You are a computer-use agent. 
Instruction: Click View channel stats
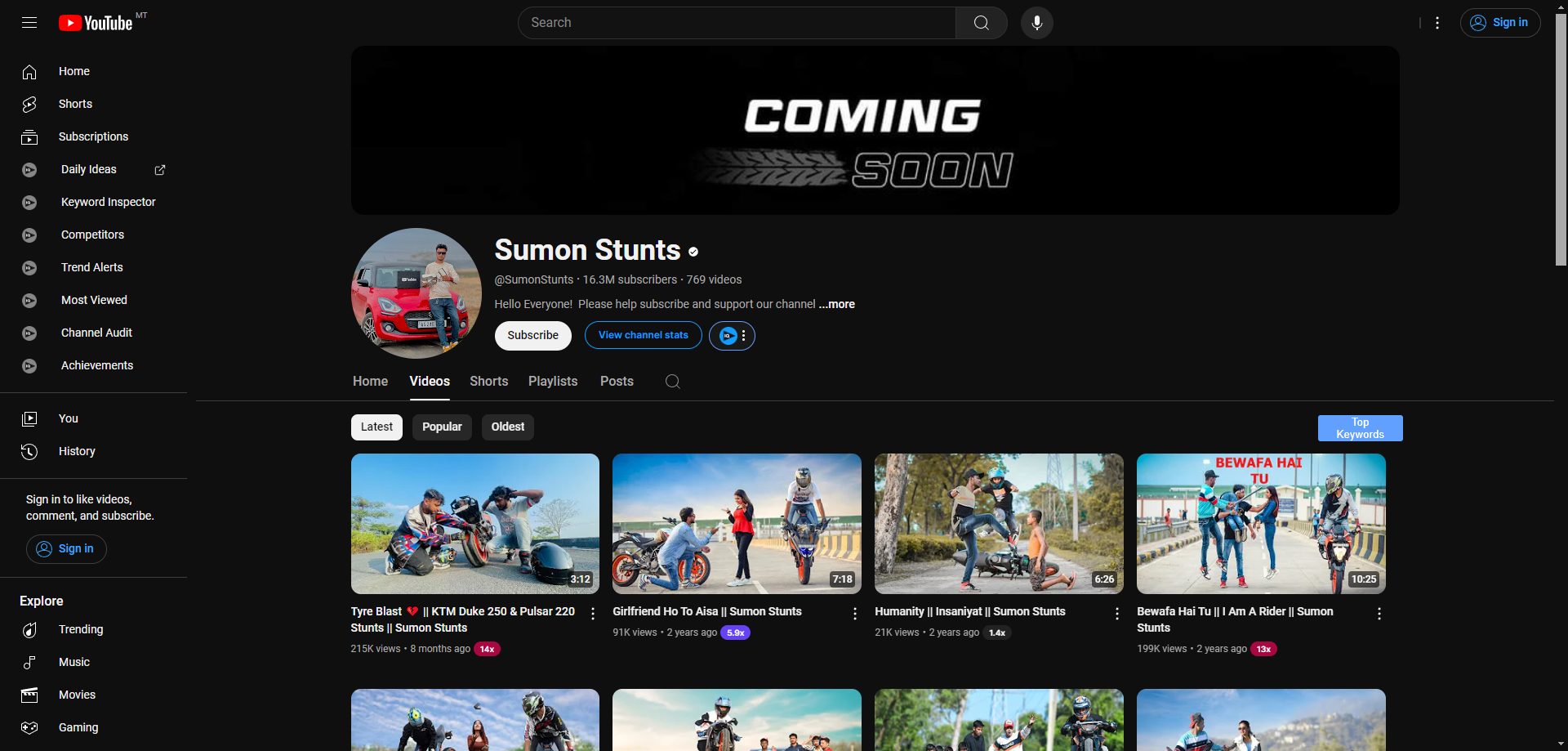644,336
